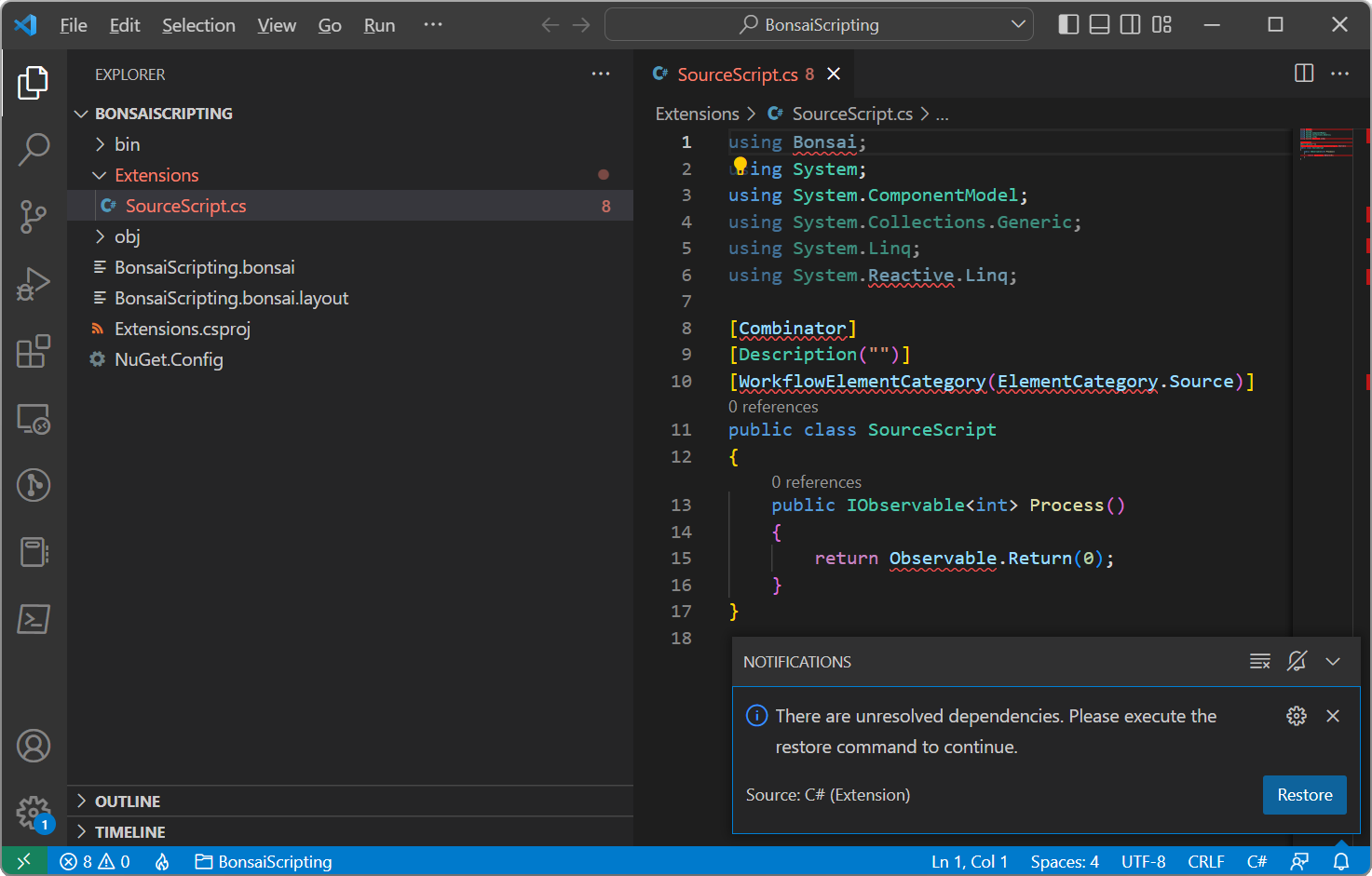
Task: Go to line via Ln 1, Col 1
Action: pos(970,862)
